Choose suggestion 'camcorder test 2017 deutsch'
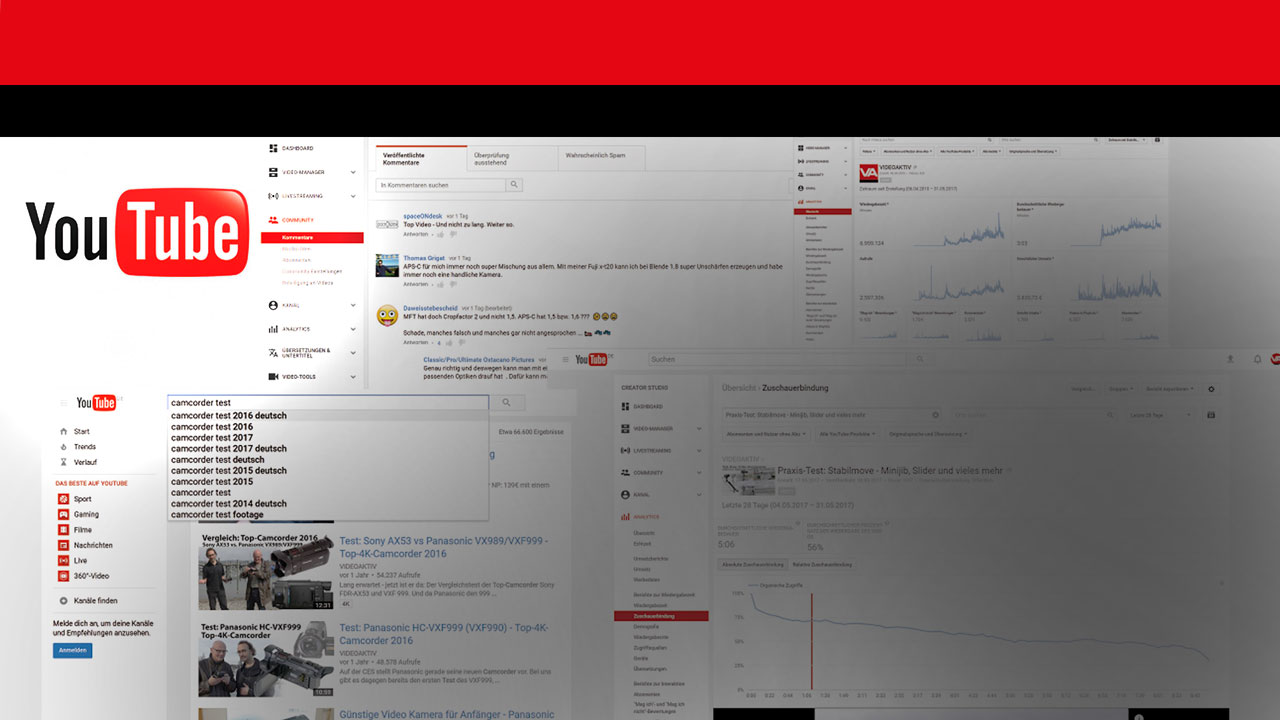Viewport: 1280px width, 720px height. pos(228,449)
